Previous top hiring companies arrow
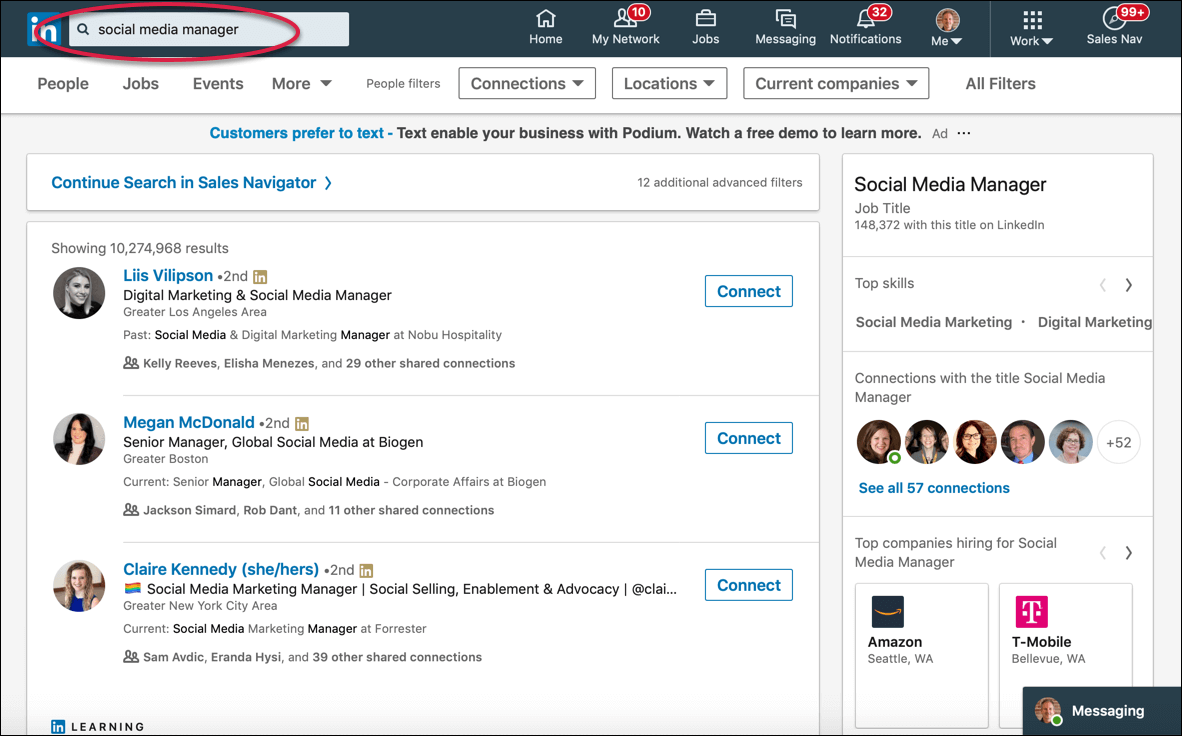This screenshot has height=736, width=1182. point(1103,553)
